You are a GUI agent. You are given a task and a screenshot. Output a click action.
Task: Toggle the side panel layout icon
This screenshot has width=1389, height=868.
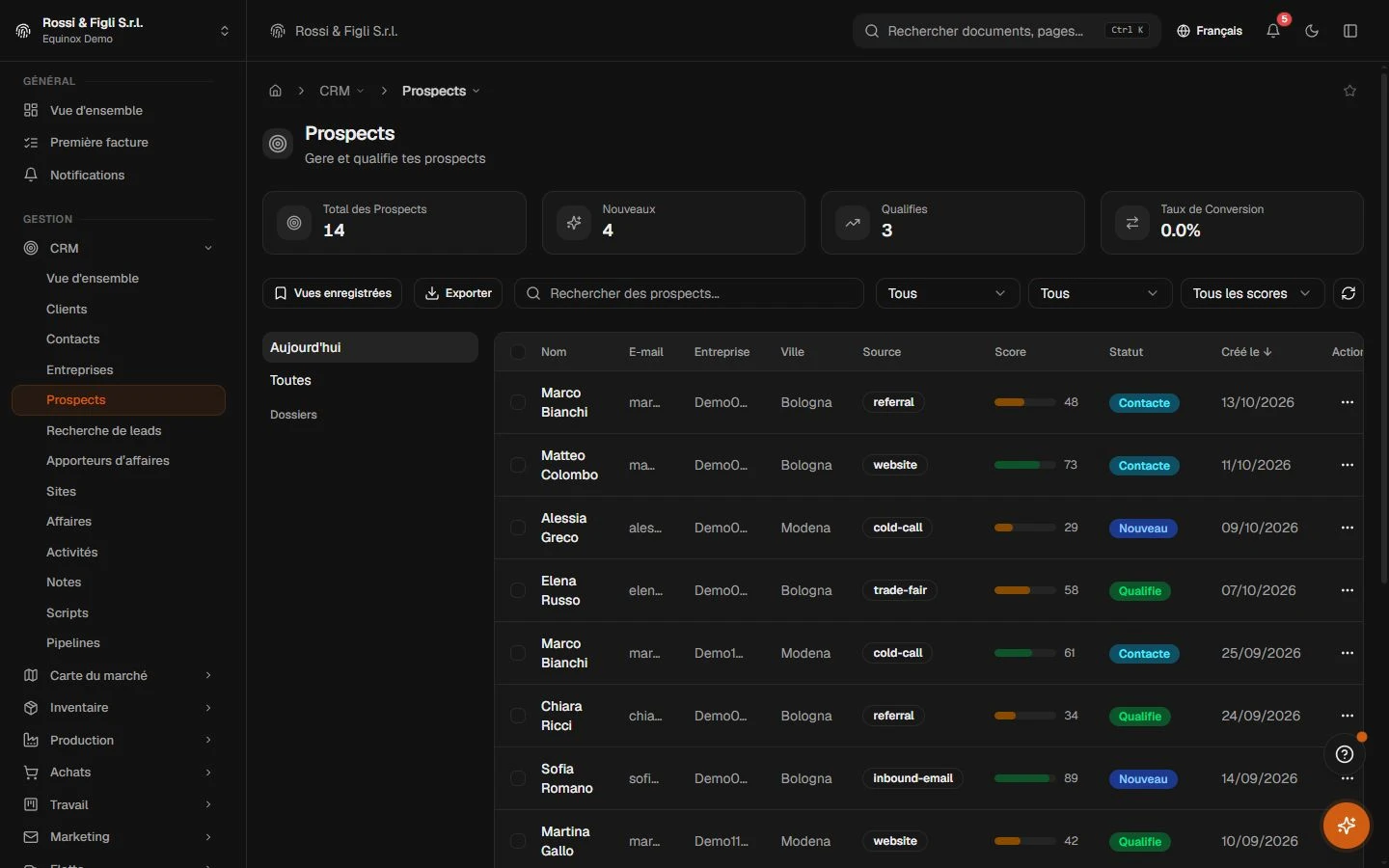click(x=1350, y=31)
